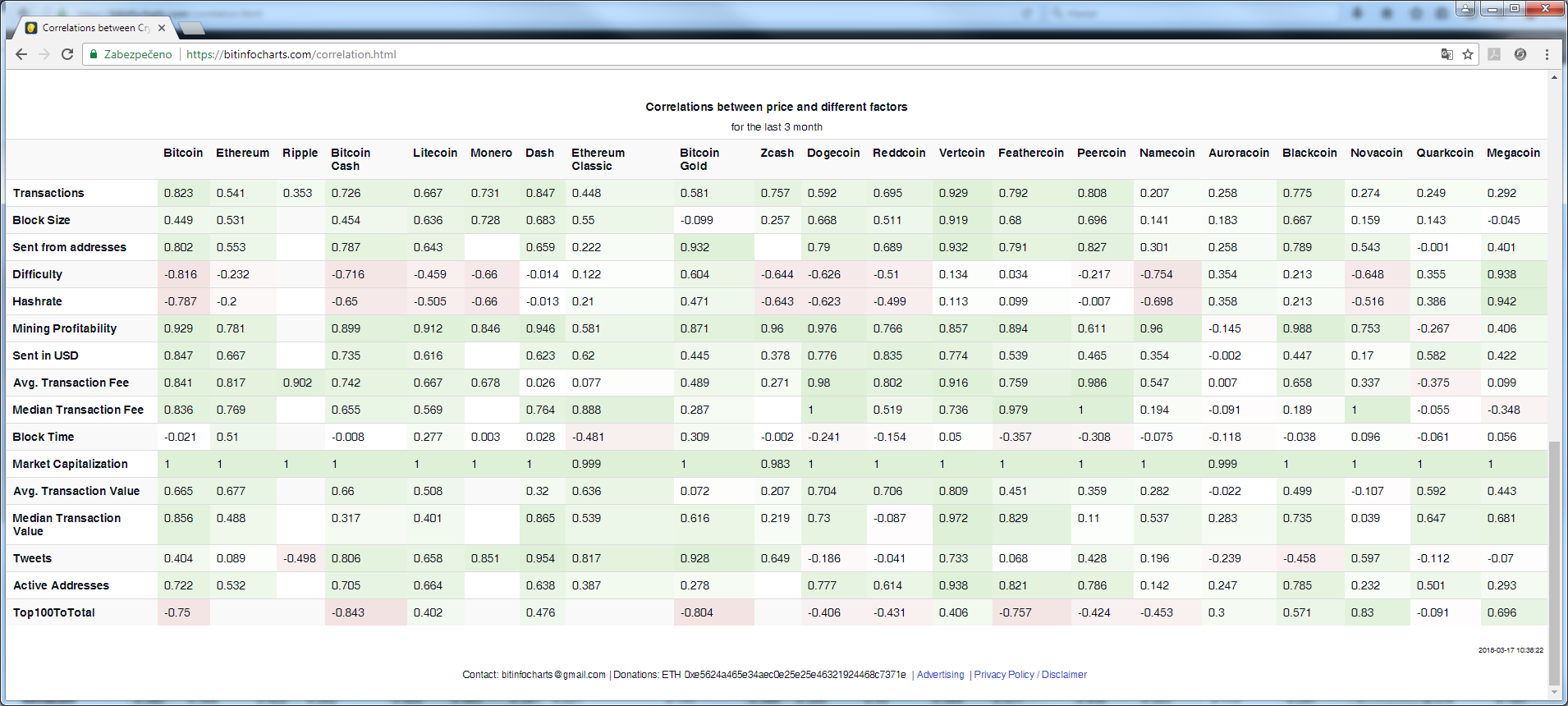
Task: Go back to the previous page
Action: click(21, 54)
